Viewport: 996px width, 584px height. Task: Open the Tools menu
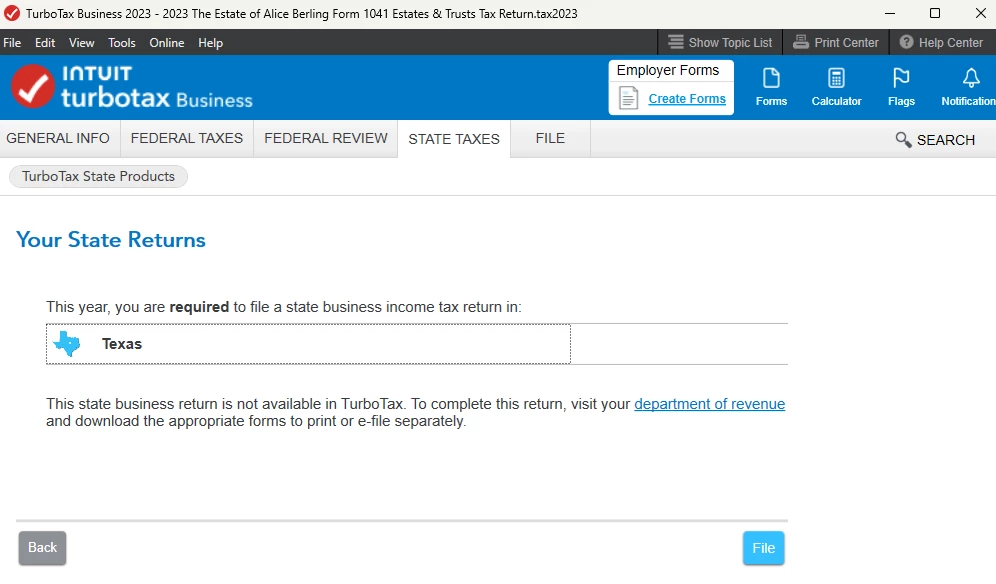pyautogui.click(x=121, y=43)
